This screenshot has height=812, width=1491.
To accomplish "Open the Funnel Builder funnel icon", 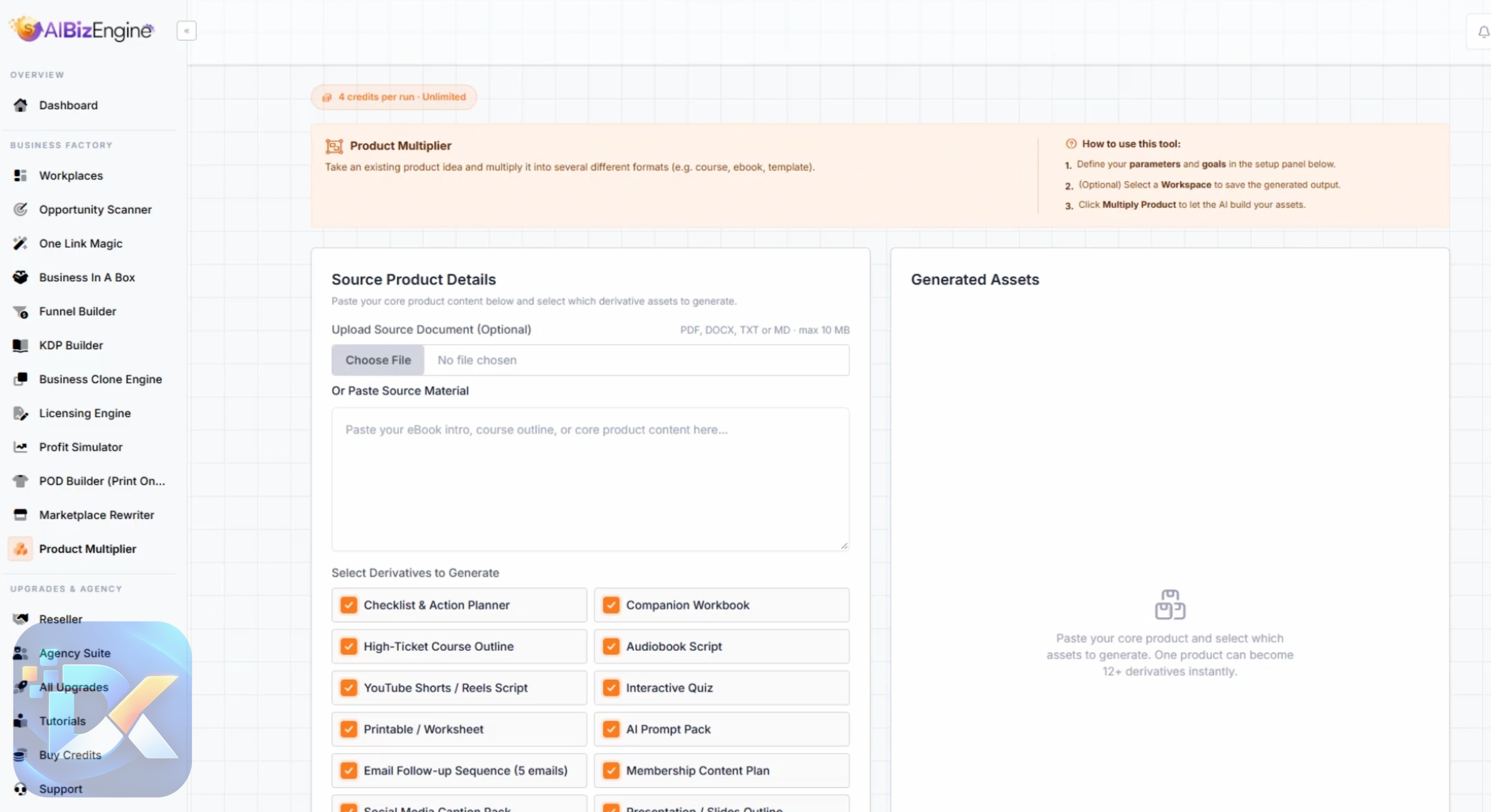I will pyautogui.click(x=21, y=311).
